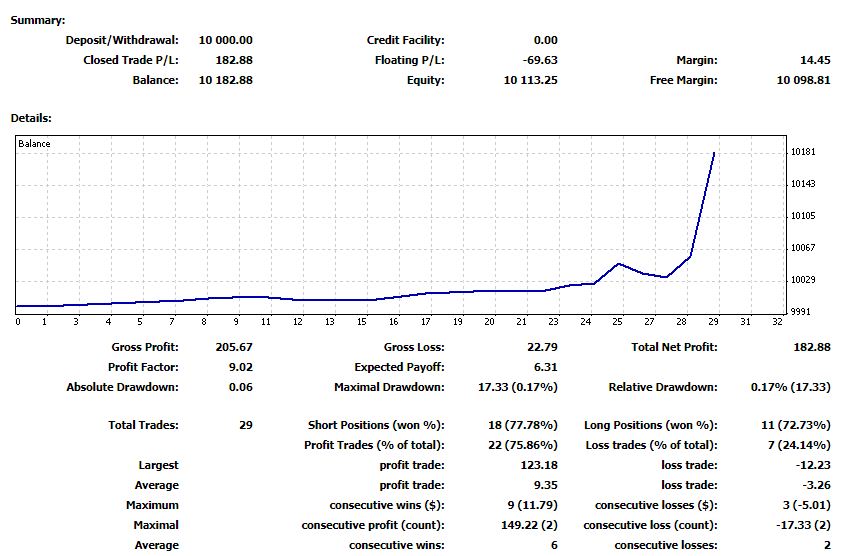
Task: Click the Details section heading
Action: point(31,118)
